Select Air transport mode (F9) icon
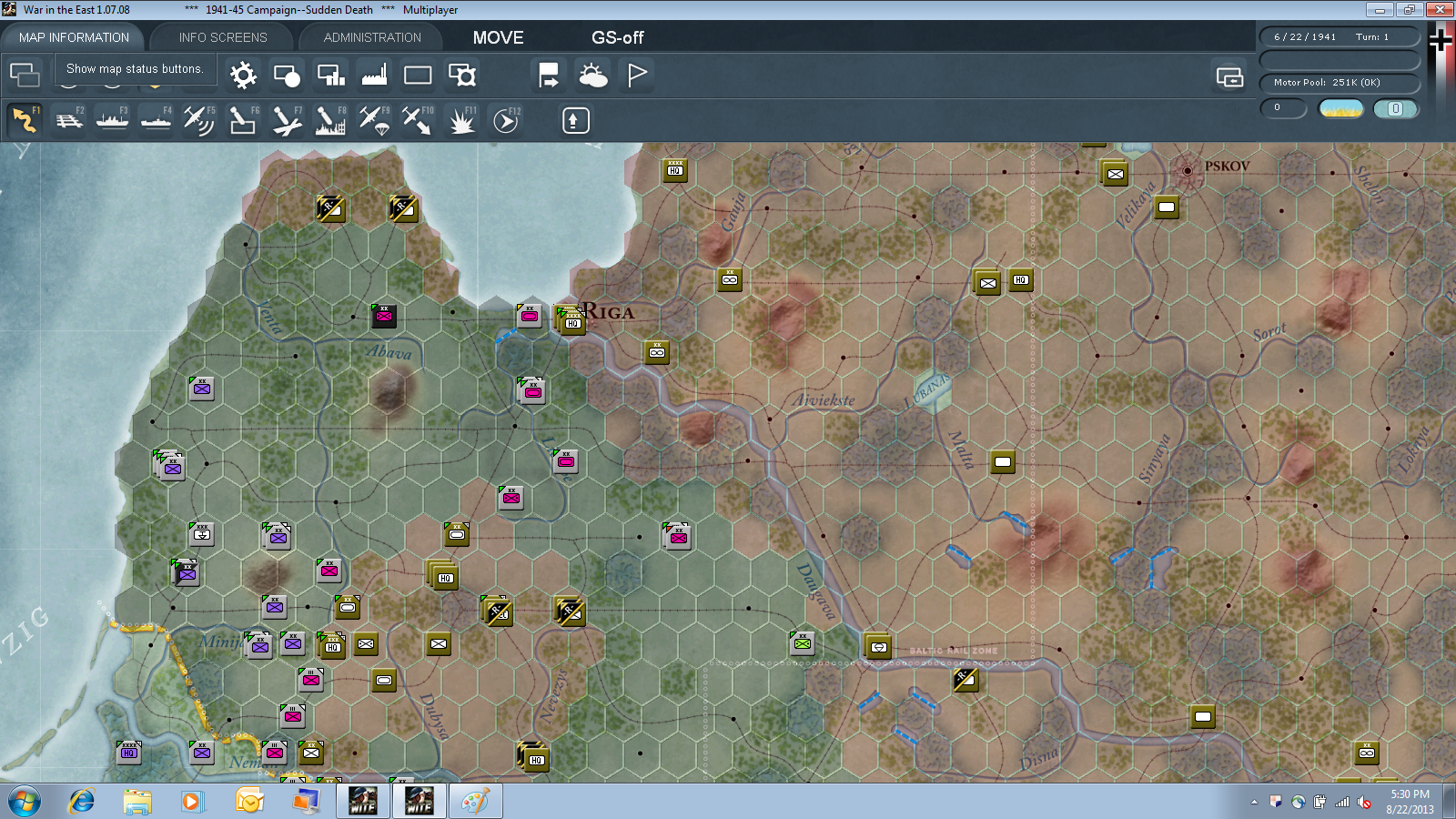Viewport: 1456px width, 819px height. pyautogui.click(x=374, y=120)
